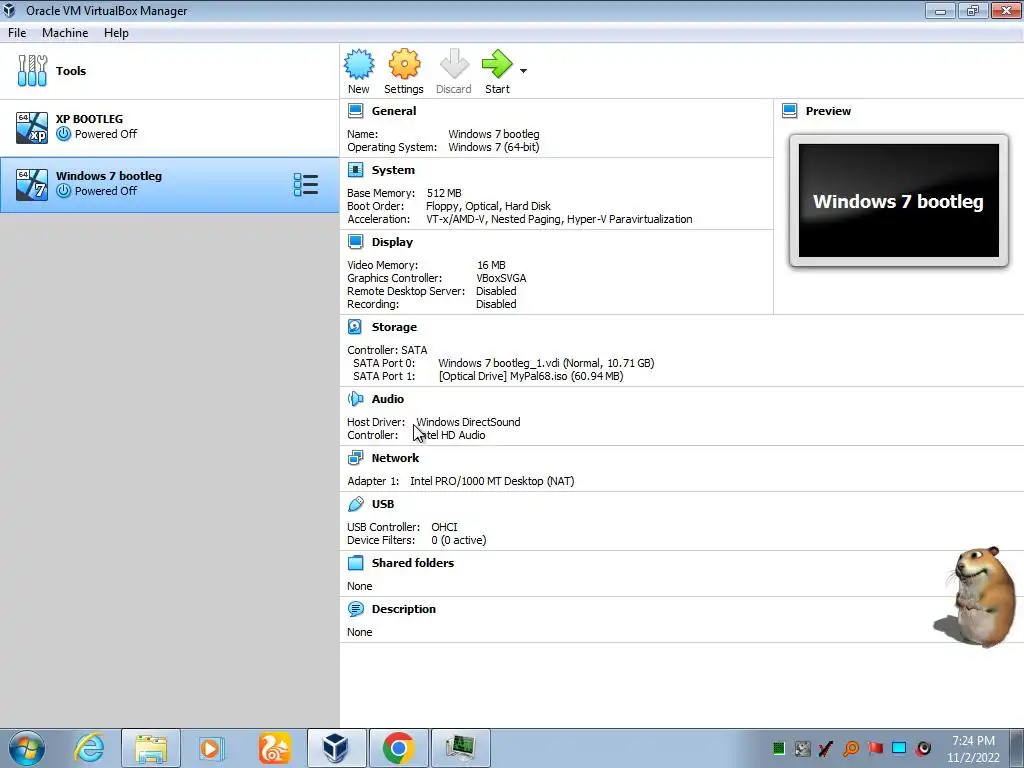Click the Intel PRO/1000 MT Desktop adapter text

492,481
